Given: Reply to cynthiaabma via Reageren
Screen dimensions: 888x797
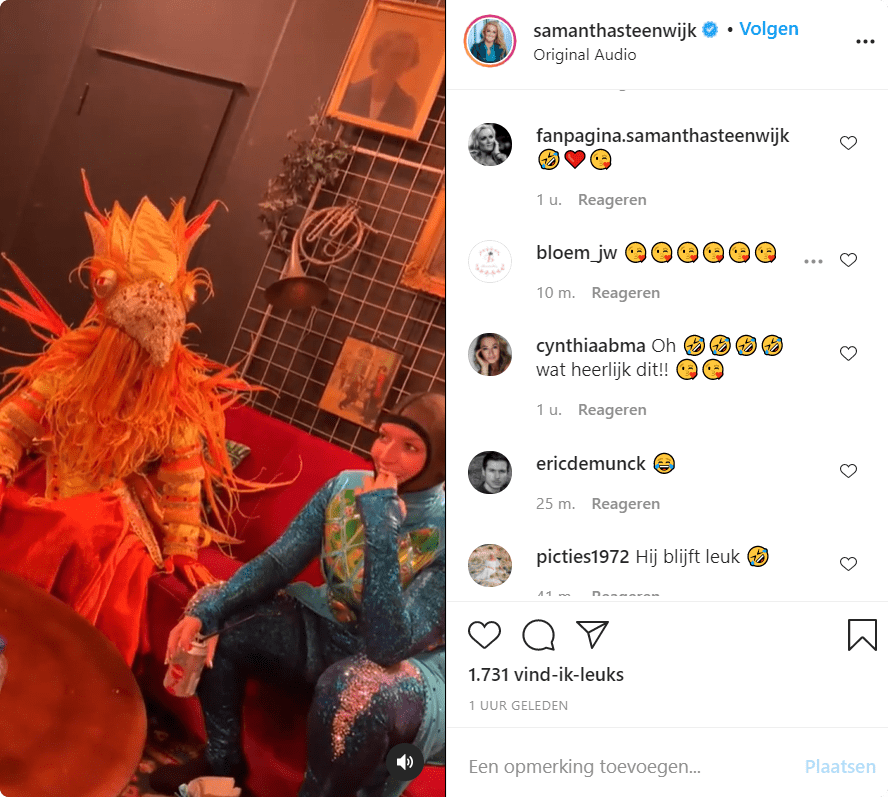Looking at the screenshot, I should coord(612,410).
